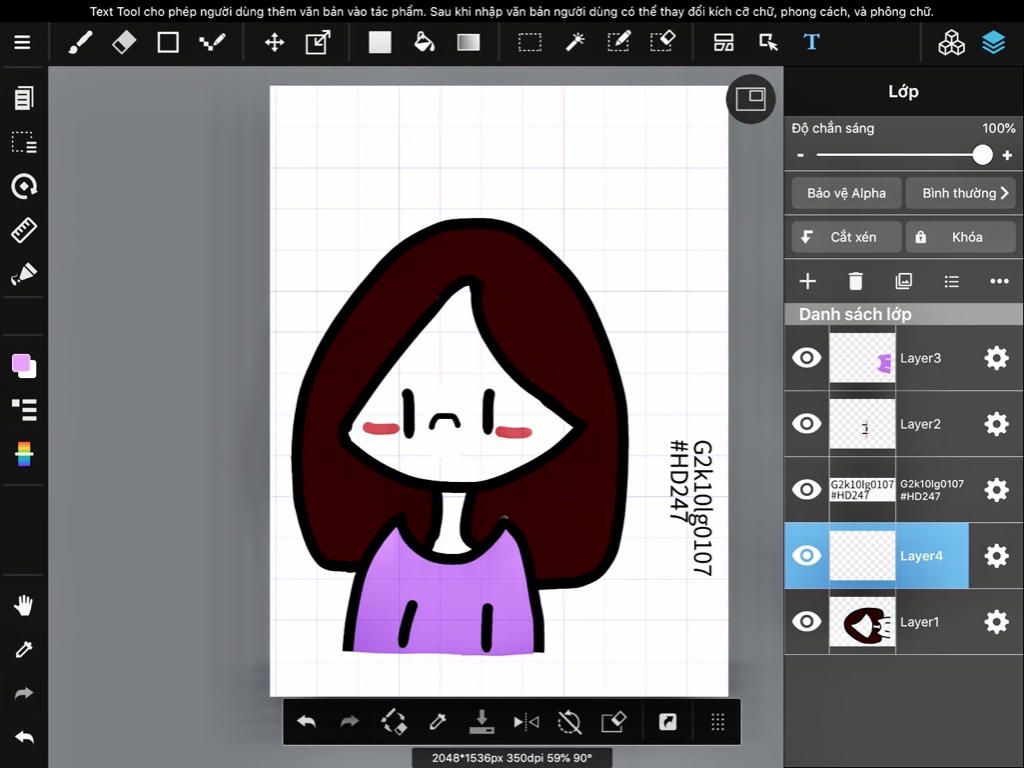
Task: Select the Hand pan tool
Action: 24,605
